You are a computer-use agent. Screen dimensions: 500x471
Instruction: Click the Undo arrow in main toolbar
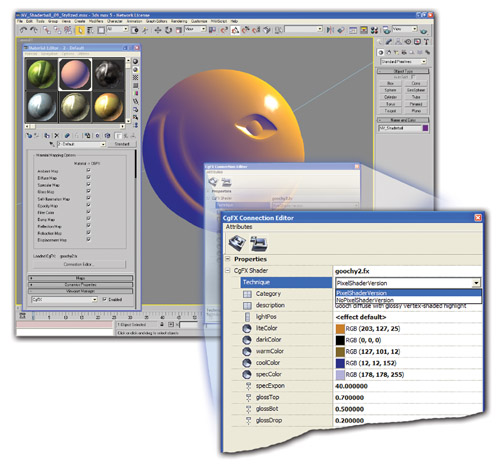pyautogui.click(x=23, y=30)
